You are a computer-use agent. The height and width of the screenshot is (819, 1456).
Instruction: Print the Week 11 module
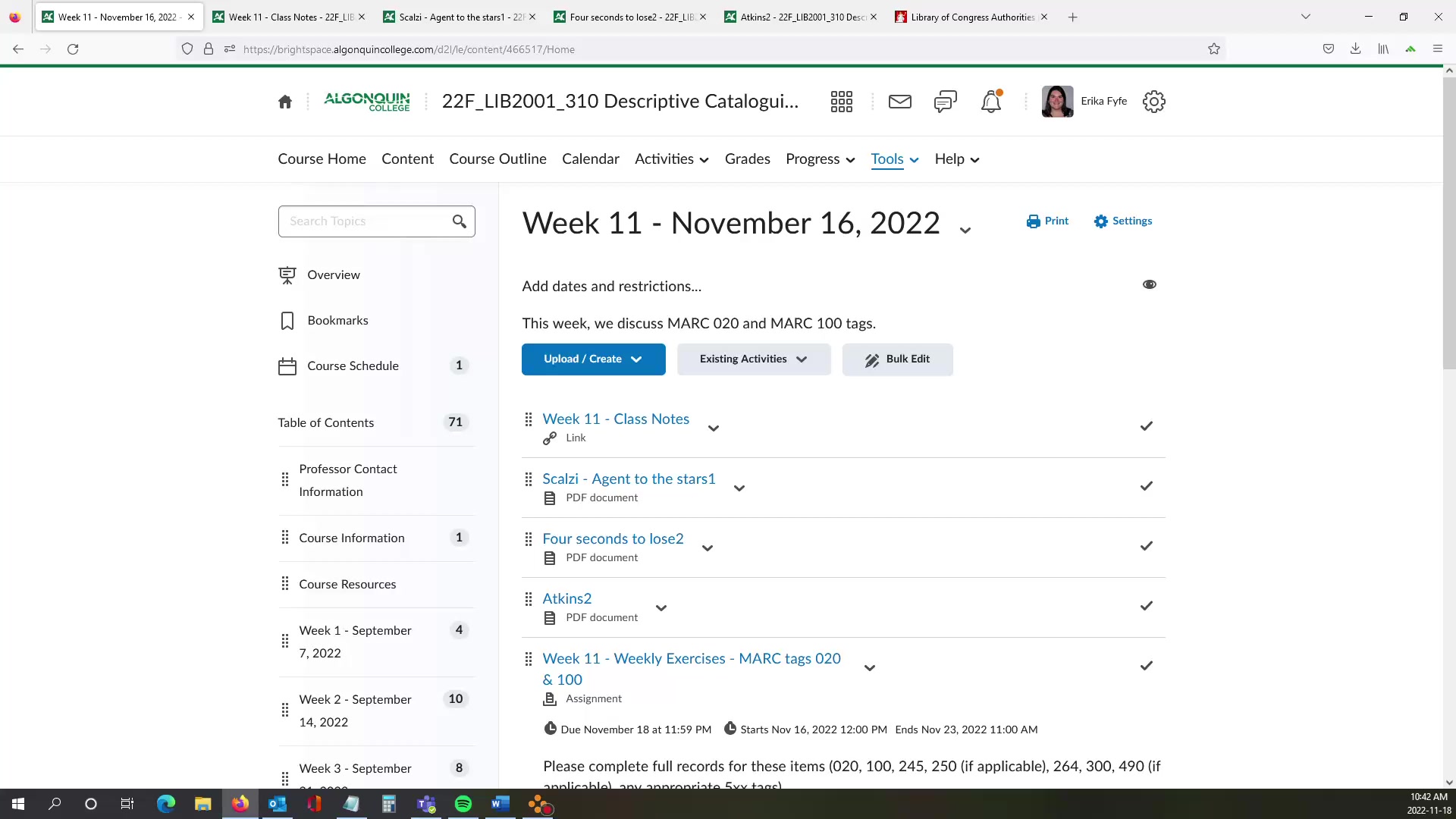click(1047, 221)
